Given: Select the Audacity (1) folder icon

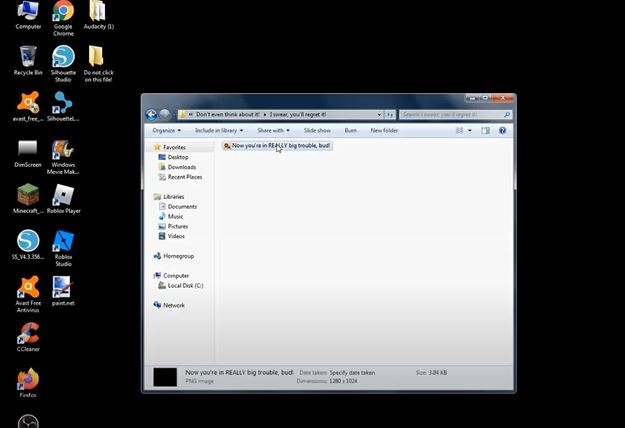Looking at the screenshot, I should point(98,16).
